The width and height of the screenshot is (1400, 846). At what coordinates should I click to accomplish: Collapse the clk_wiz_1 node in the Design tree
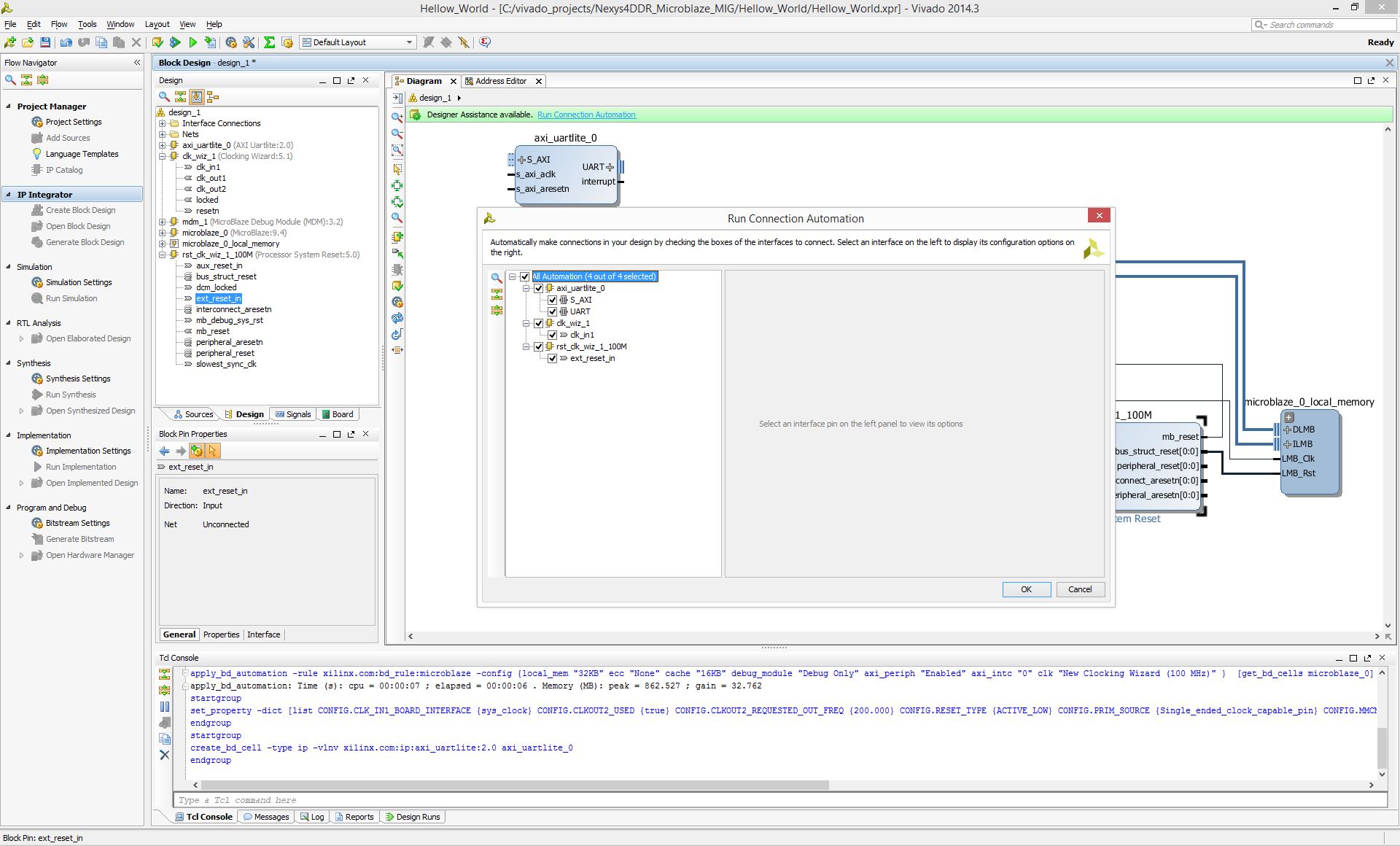163,156
